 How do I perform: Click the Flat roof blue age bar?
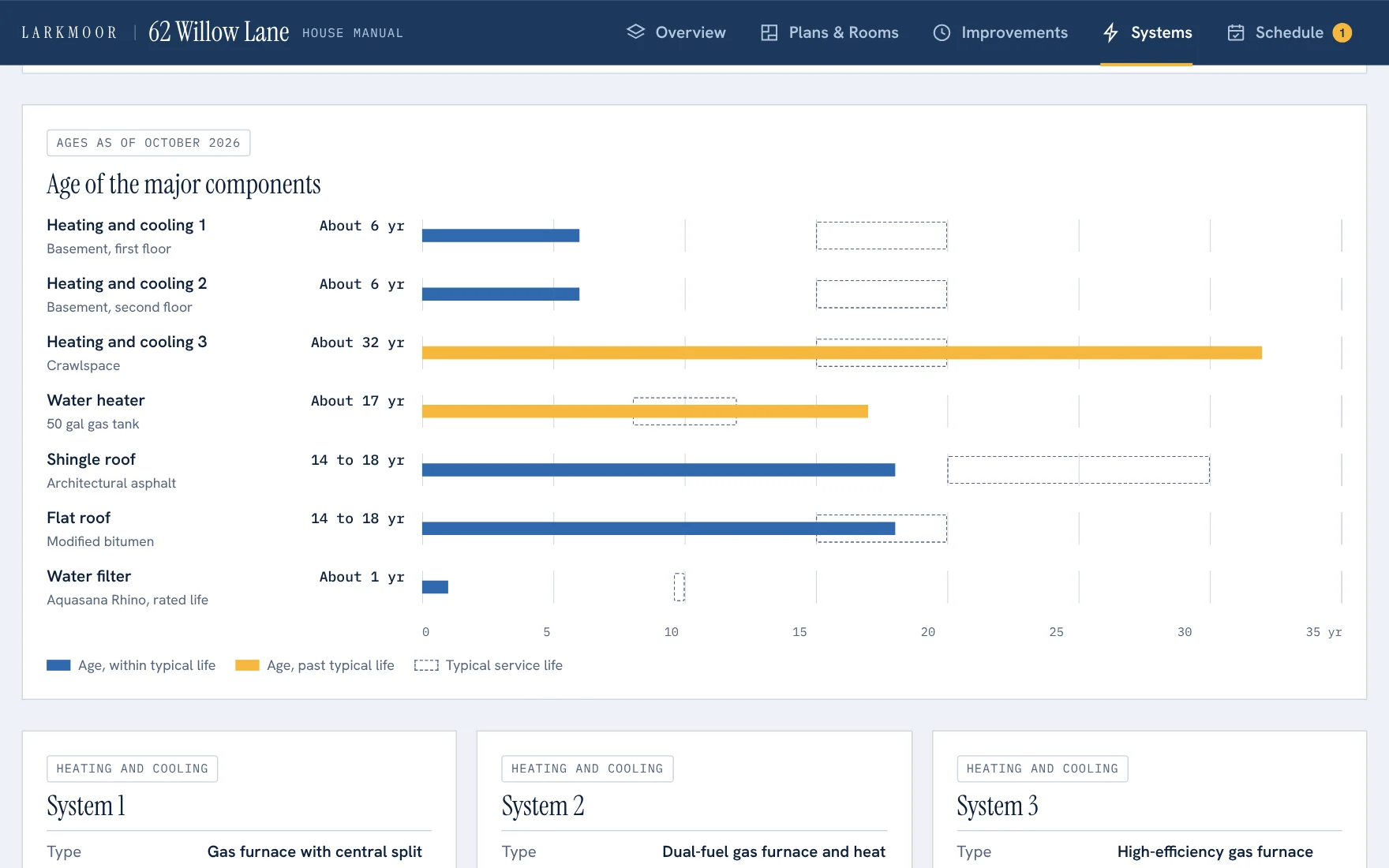tap(658, 528)
